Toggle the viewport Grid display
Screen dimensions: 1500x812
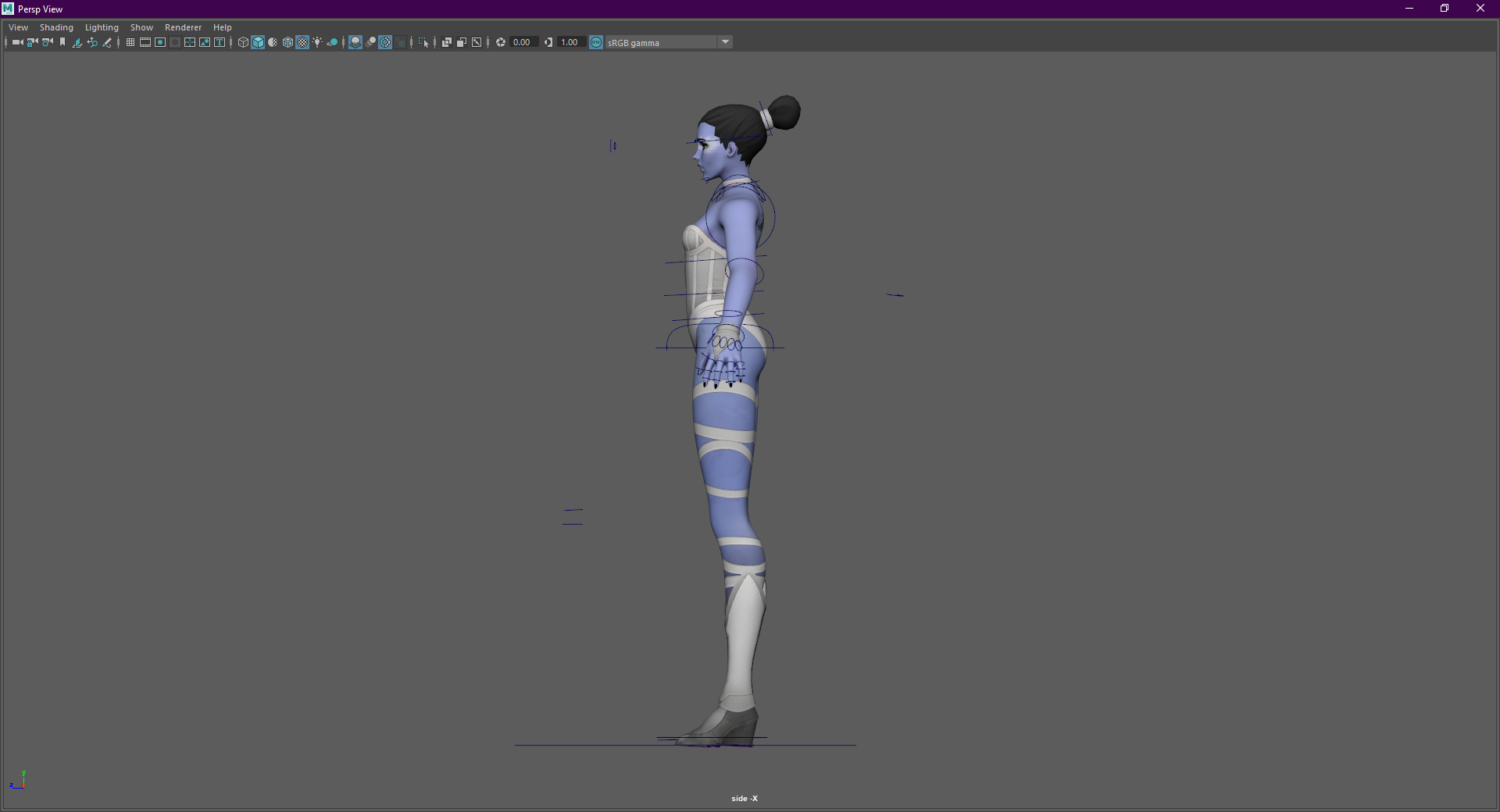tap(130, 42)
